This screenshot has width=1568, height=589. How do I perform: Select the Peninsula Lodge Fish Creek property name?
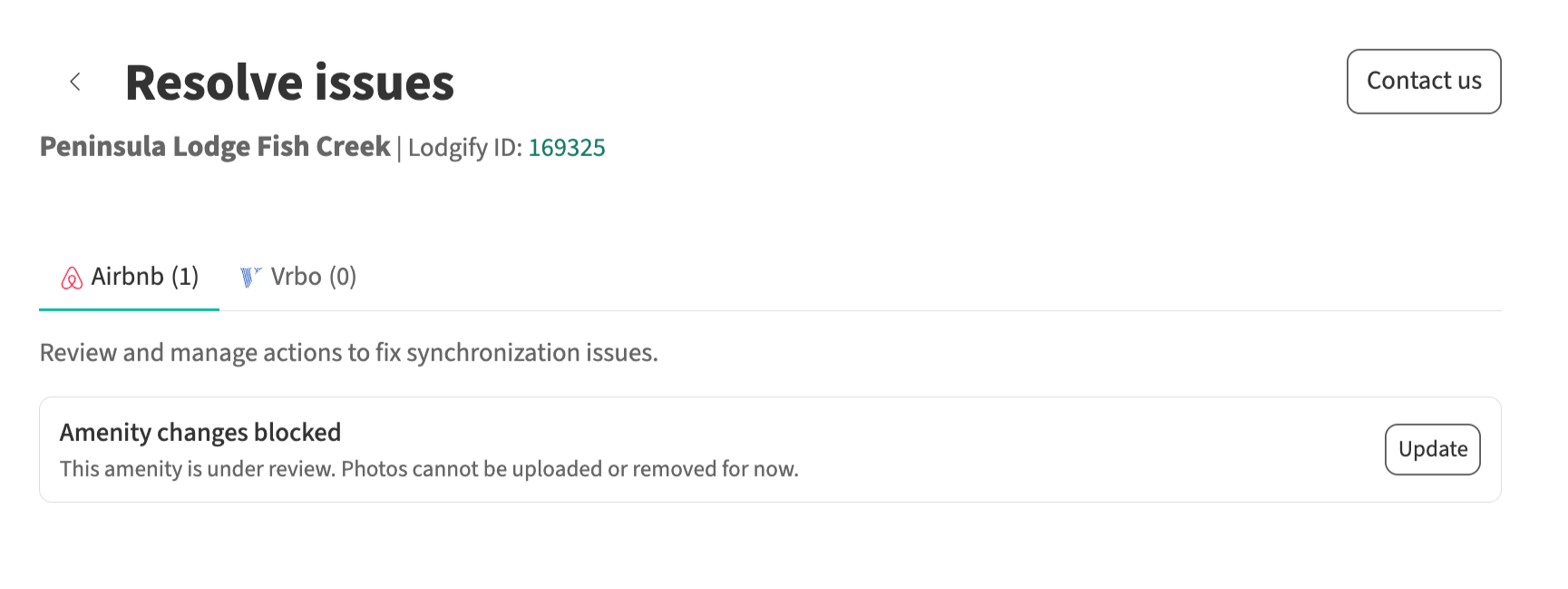pyautogui.click(x=215, y=147)
